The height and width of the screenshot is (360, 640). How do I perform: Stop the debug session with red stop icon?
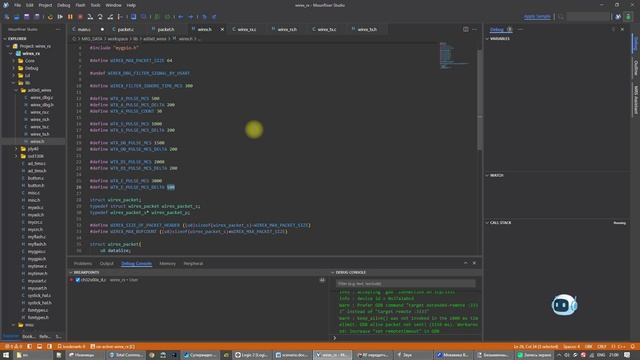(x=80, y=17)
